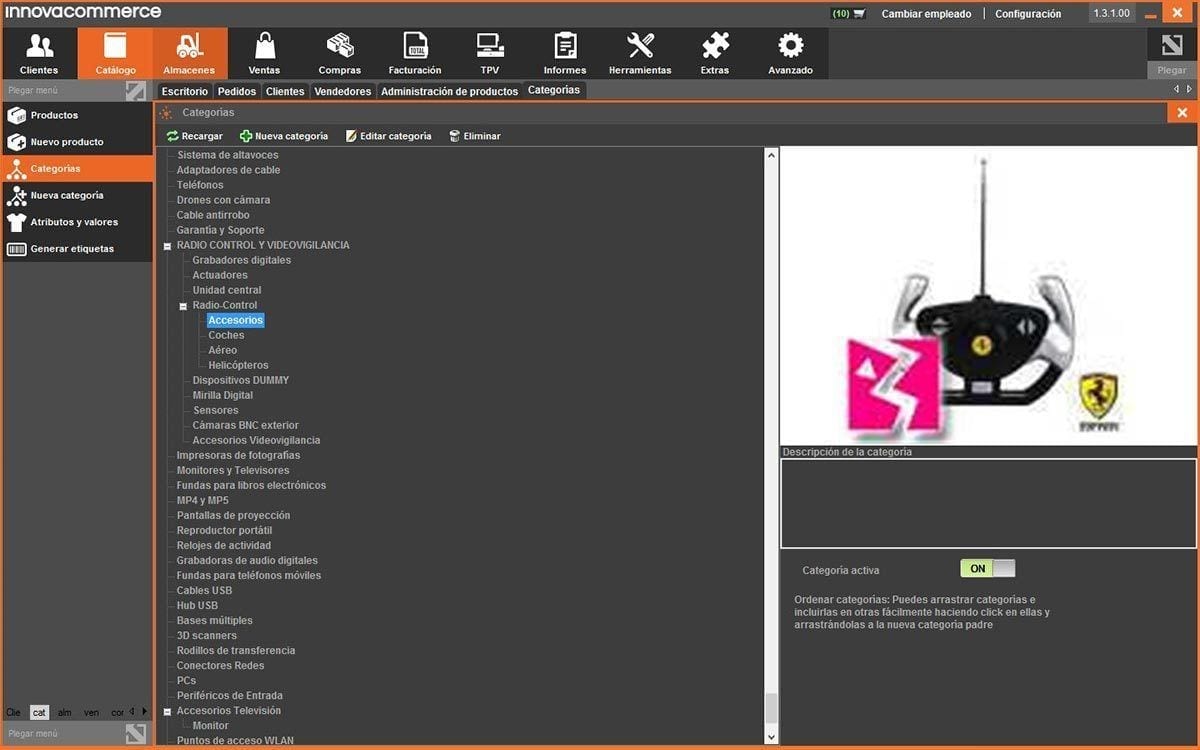Collapse the Accesorios Televisión node

tap(167, 711)
